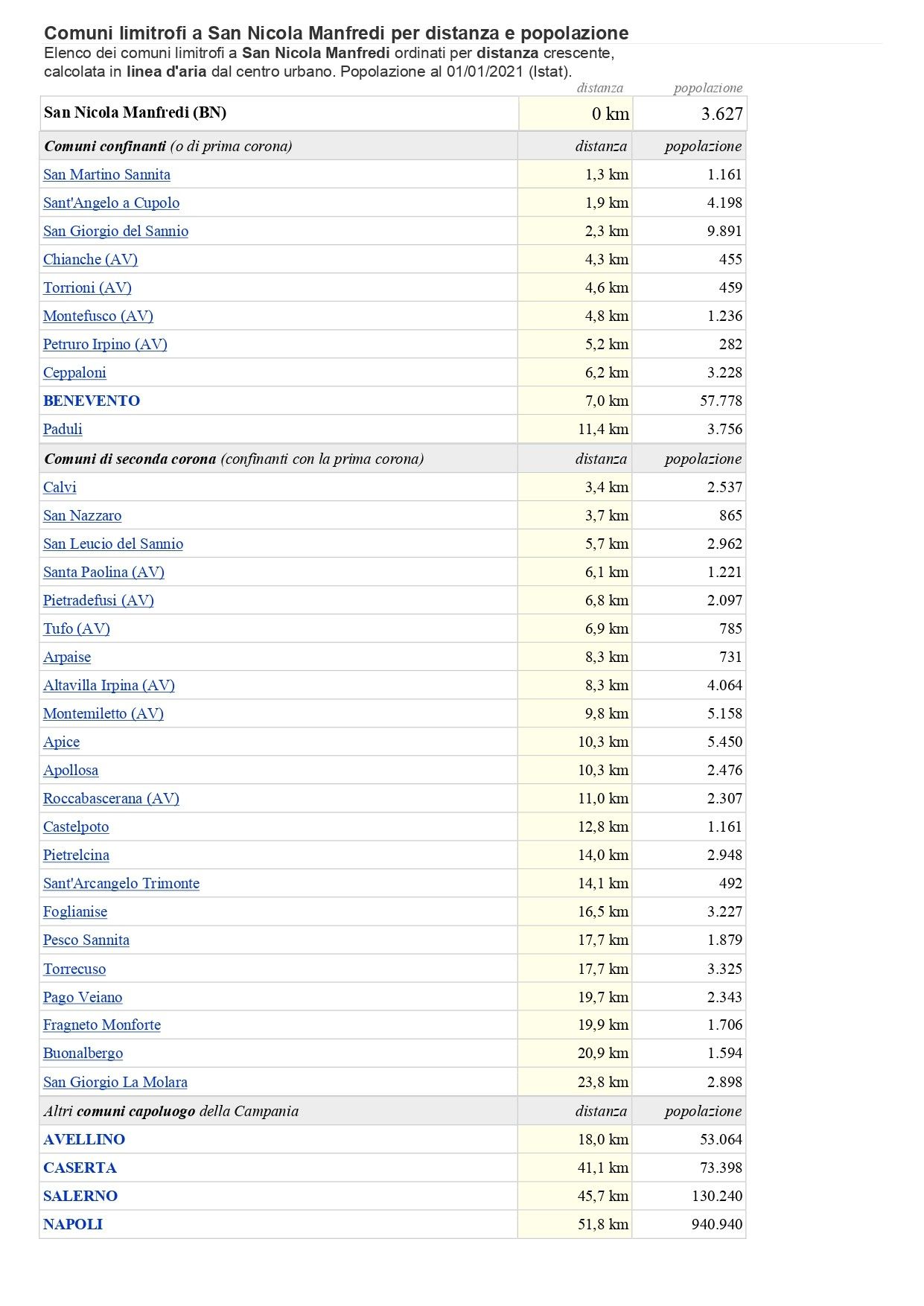The height and width of the screenshot is (1306, 924).
Task: Follow the SALERNO link
Action: click(x=80, y=1196)
